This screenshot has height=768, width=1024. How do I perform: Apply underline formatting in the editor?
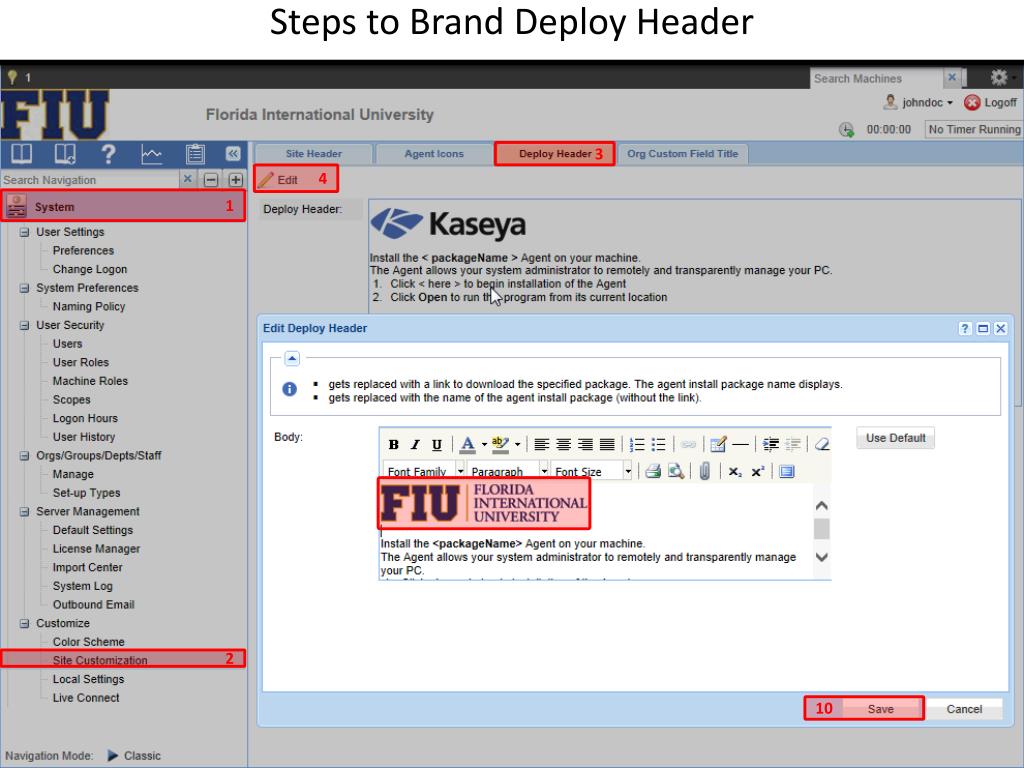pos(437,445)
